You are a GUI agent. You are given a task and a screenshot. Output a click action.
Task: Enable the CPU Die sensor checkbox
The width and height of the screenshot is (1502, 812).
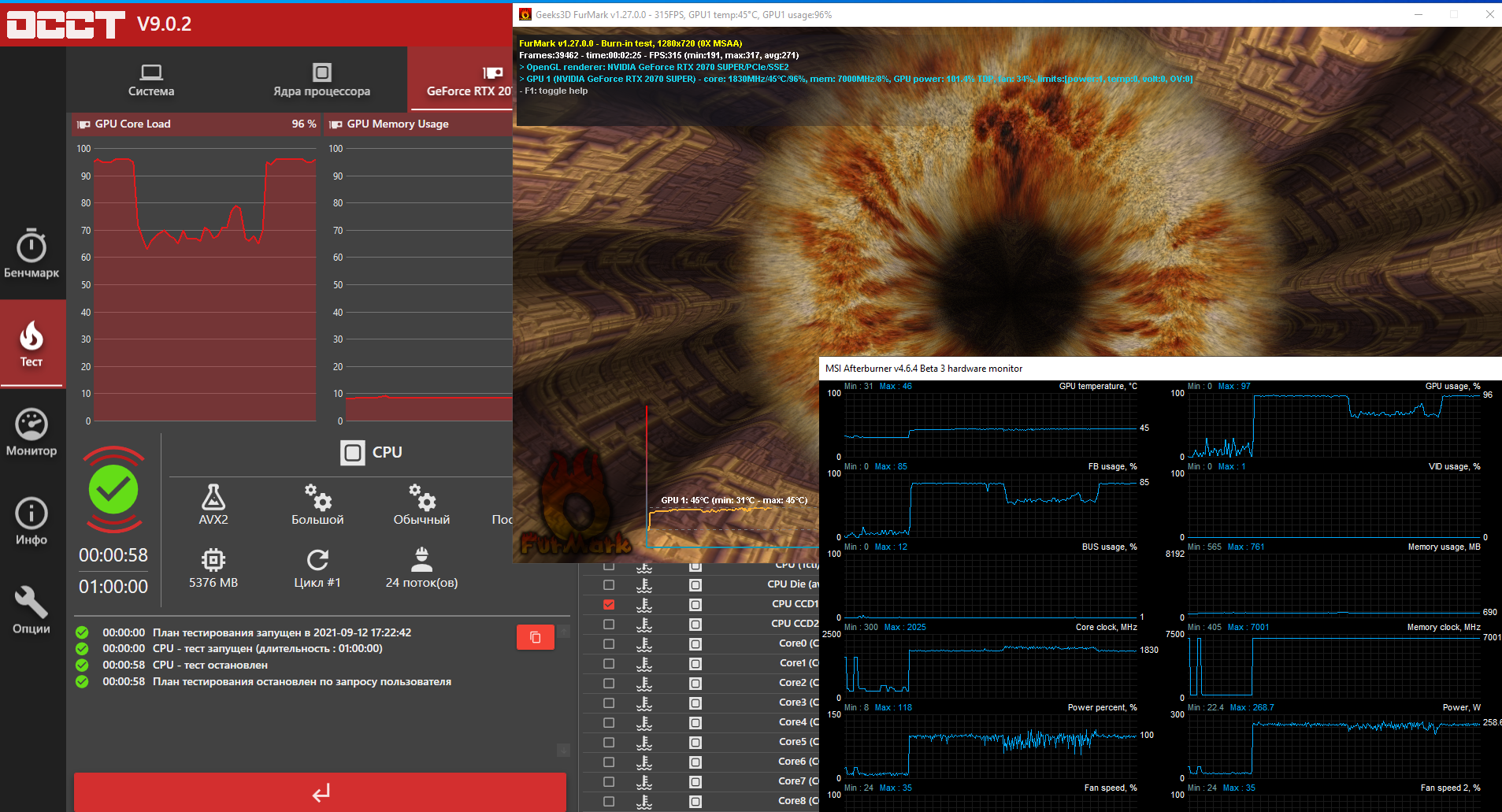[x=609, y=585]
